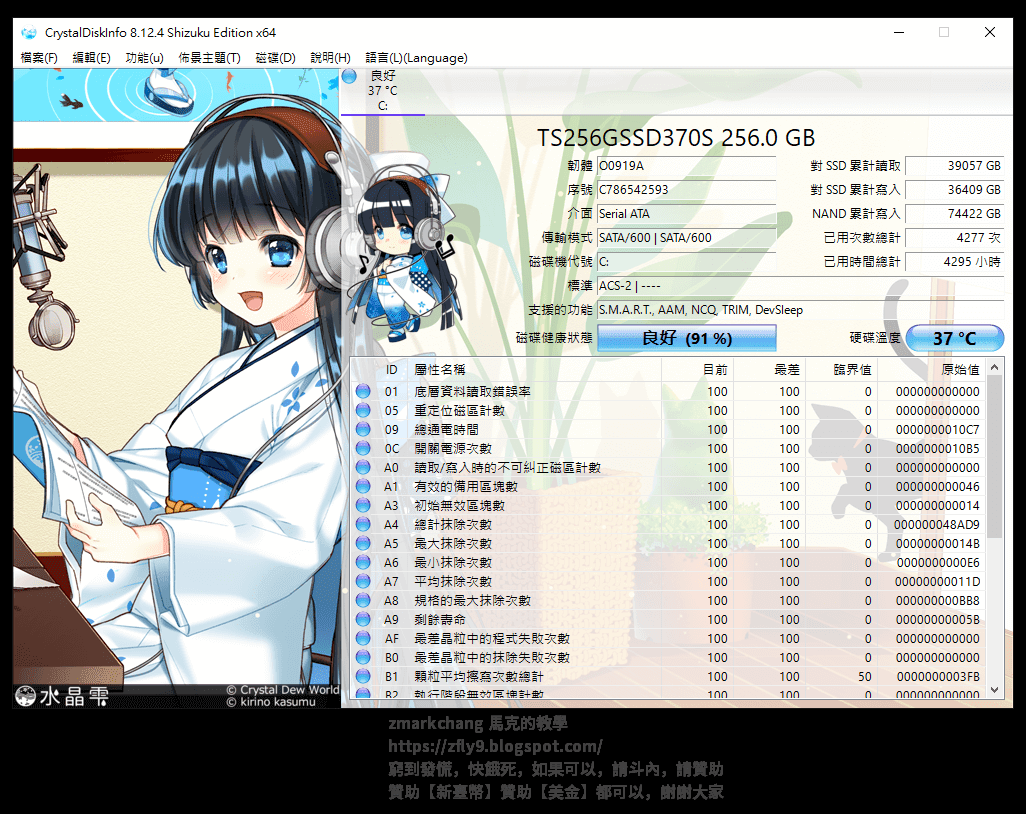Click the standard field ACS-2 | ----
The width and height of the screenshot is (1026, 814).
coord(800,286)
